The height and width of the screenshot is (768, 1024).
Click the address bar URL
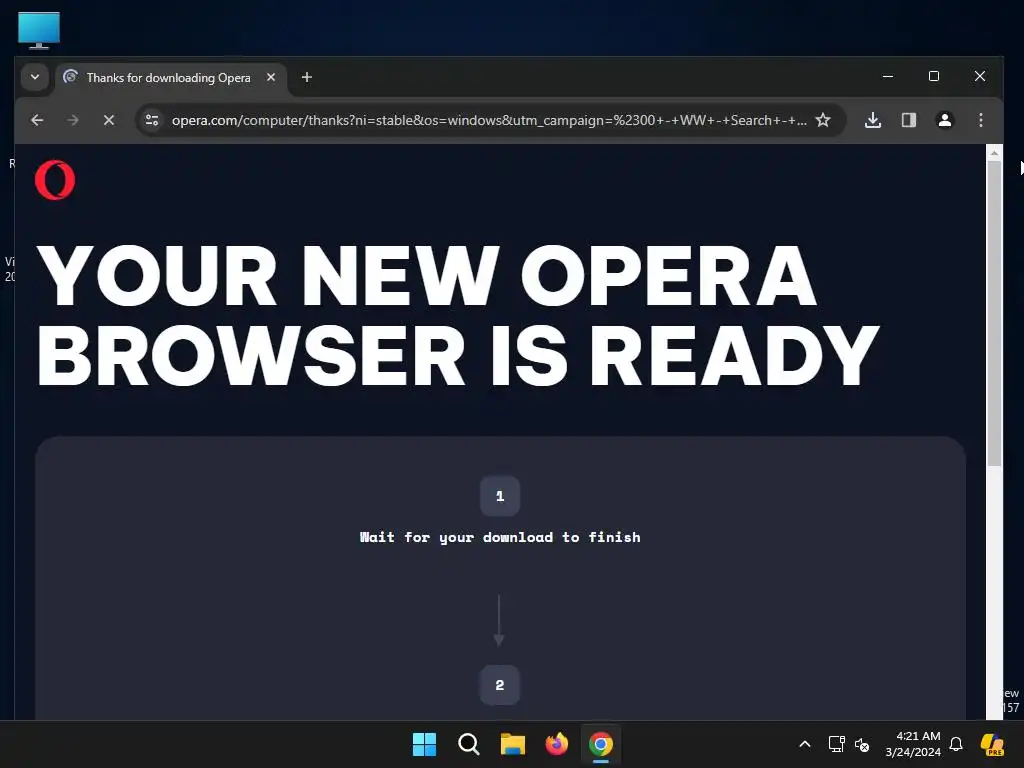click(x=489, y=120)
